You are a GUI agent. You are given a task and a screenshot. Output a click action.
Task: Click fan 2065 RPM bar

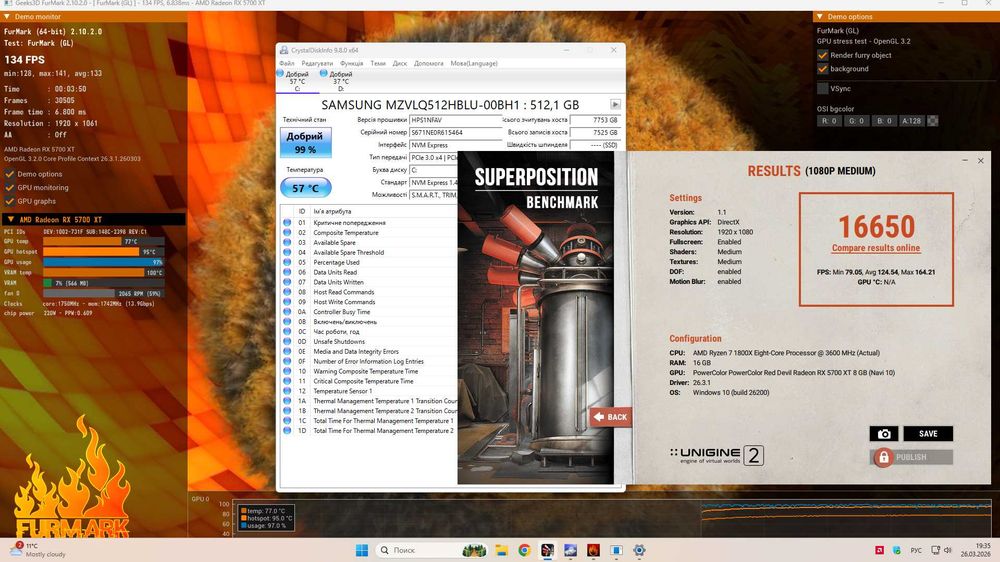pyautogui.click(x=103, y=293)
